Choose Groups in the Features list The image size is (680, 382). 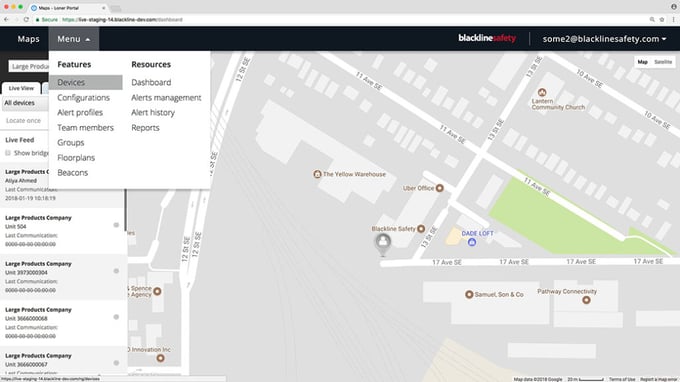click(71, 143)
